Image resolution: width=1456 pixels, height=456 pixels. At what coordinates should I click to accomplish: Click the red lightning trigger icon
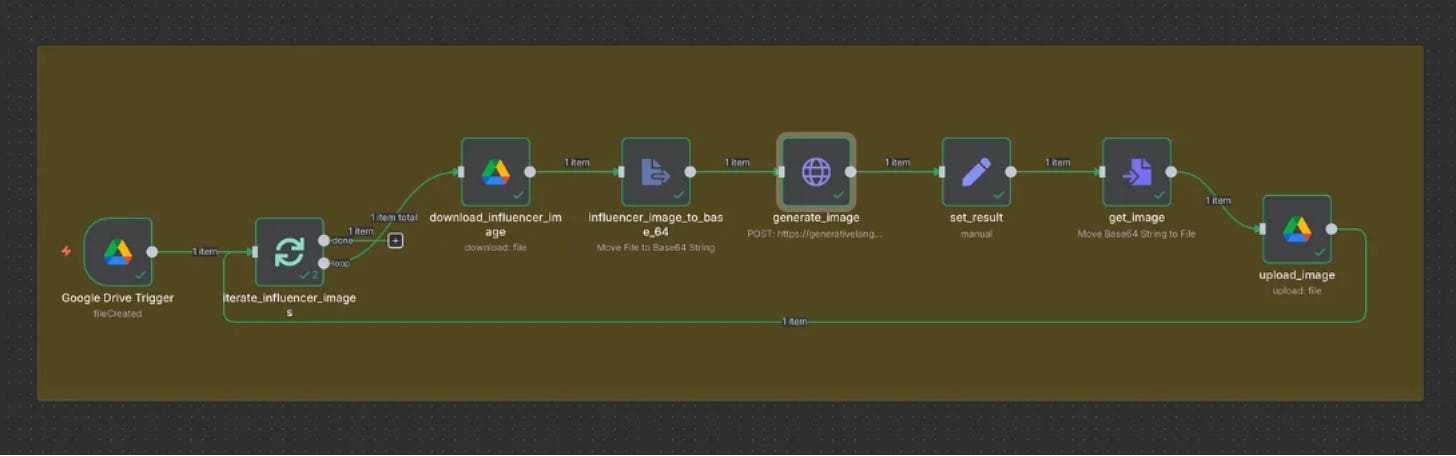click(x=66, y=251)
